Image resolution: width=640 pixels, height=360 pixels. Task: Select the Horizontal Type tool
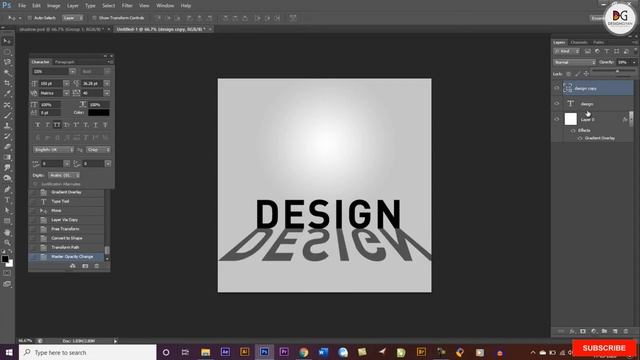[7, 200]
